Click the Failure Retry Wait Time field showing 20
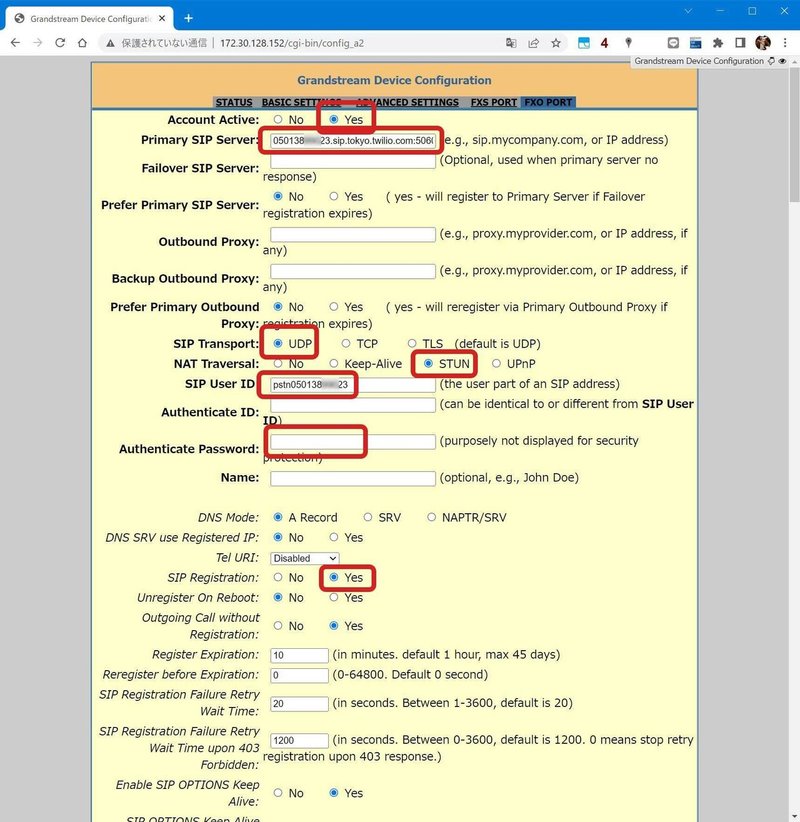This screenshot has width=800, height=822. tap(299, 704)
